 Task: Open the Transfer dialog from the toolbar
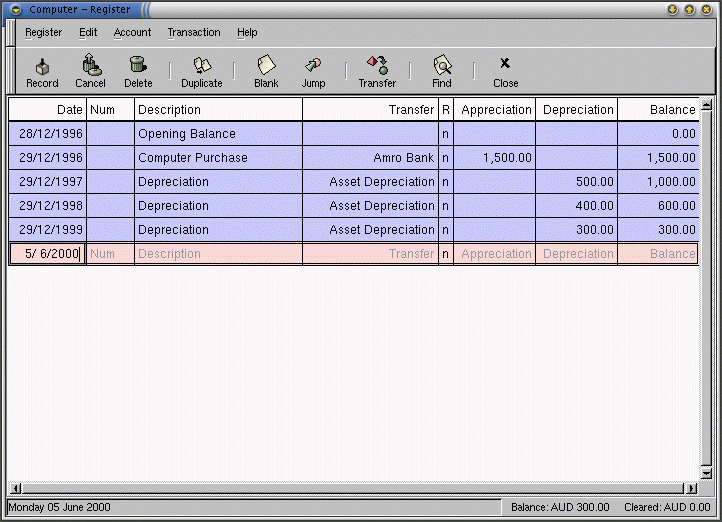point(377,66)
